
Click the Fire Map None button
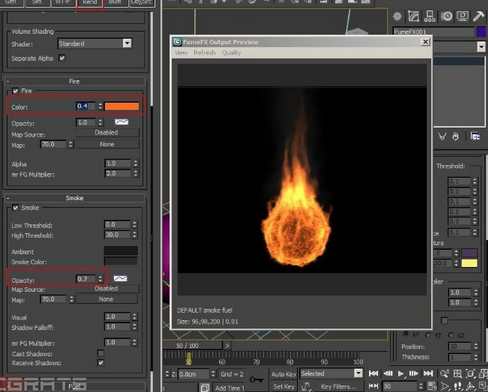(107, 144)
